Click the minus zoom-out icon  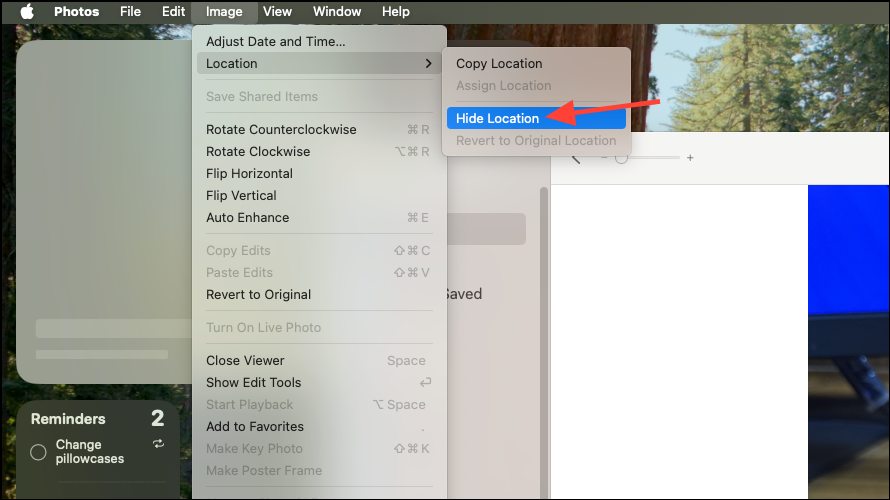point(604,158)
